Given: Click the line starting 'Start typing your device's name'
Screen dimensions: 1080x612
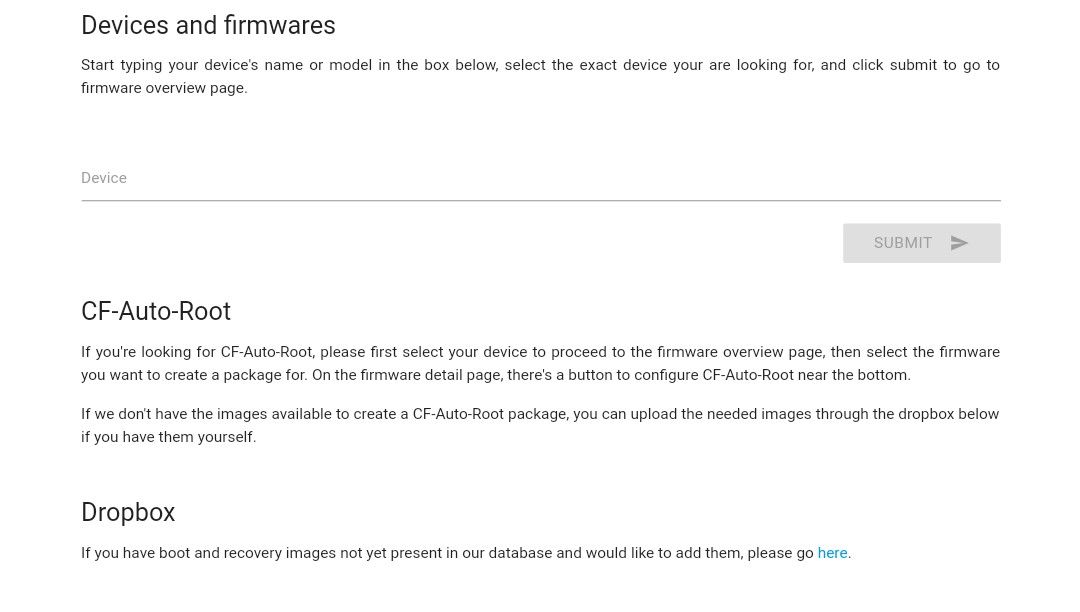Looking at the screenshot, I should tap(541, 65).
